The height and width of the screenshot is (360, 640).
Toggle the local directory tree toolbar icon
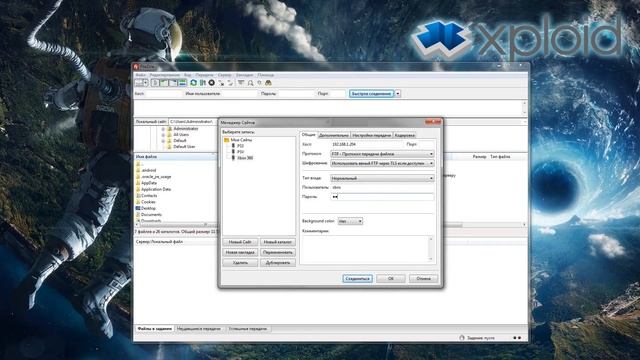(x=164, y=83)
